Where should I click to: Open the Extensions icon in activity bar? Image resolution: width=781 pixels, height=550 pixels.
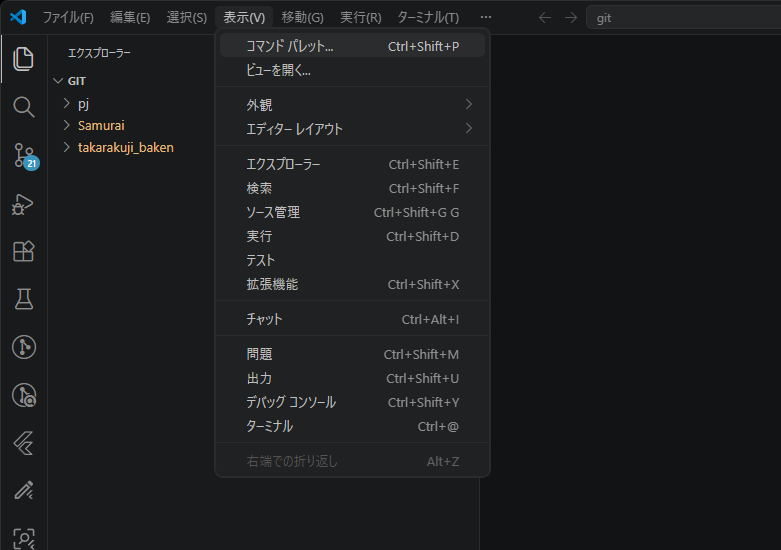point(23,251)
